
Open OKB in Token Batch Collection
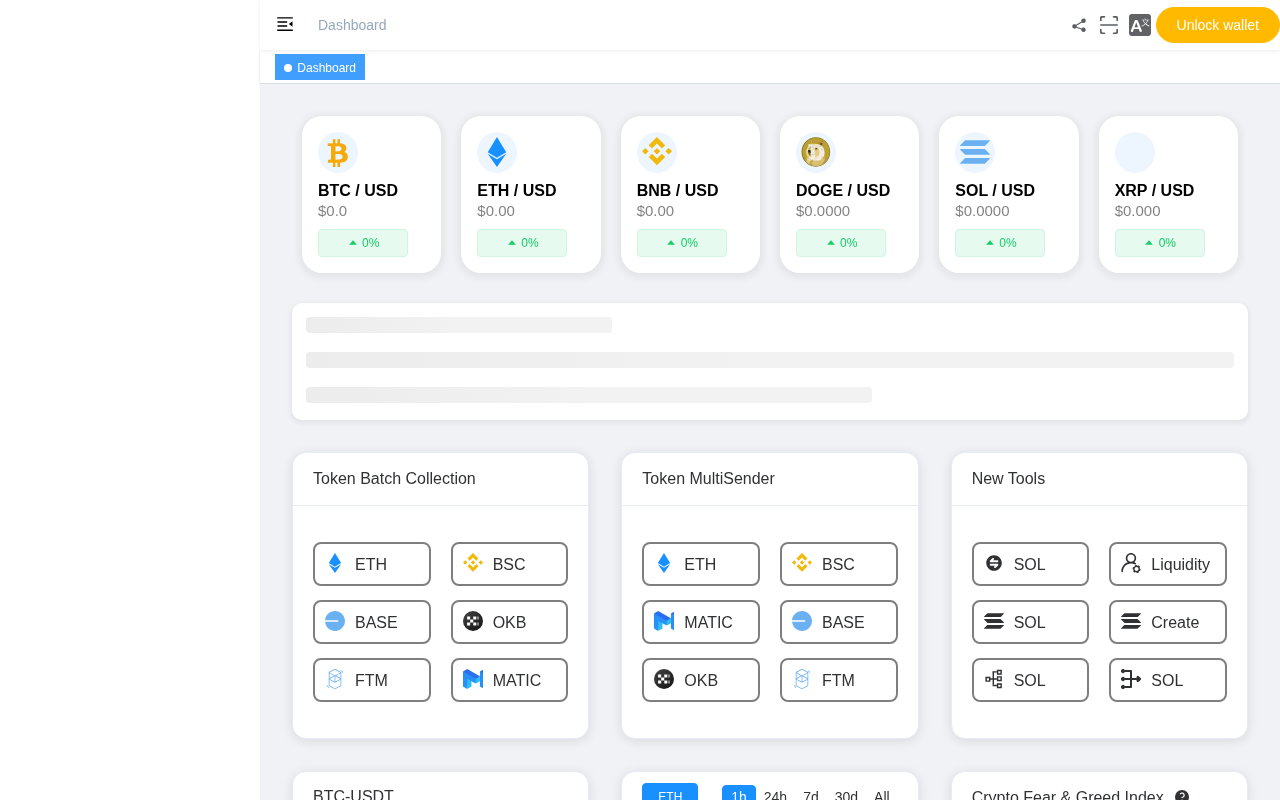click(509, 622)
